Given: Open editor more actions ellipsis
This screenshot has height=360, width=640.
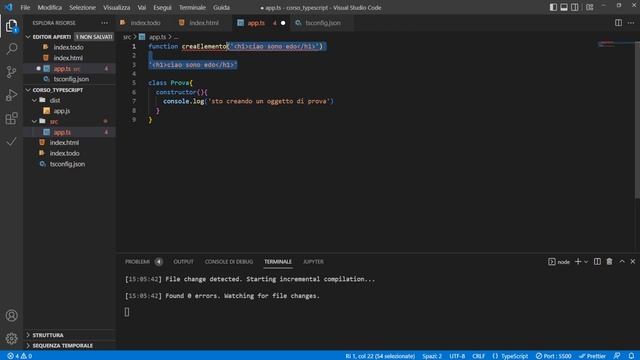Looking at the screenshot, I should pos(631,23).
